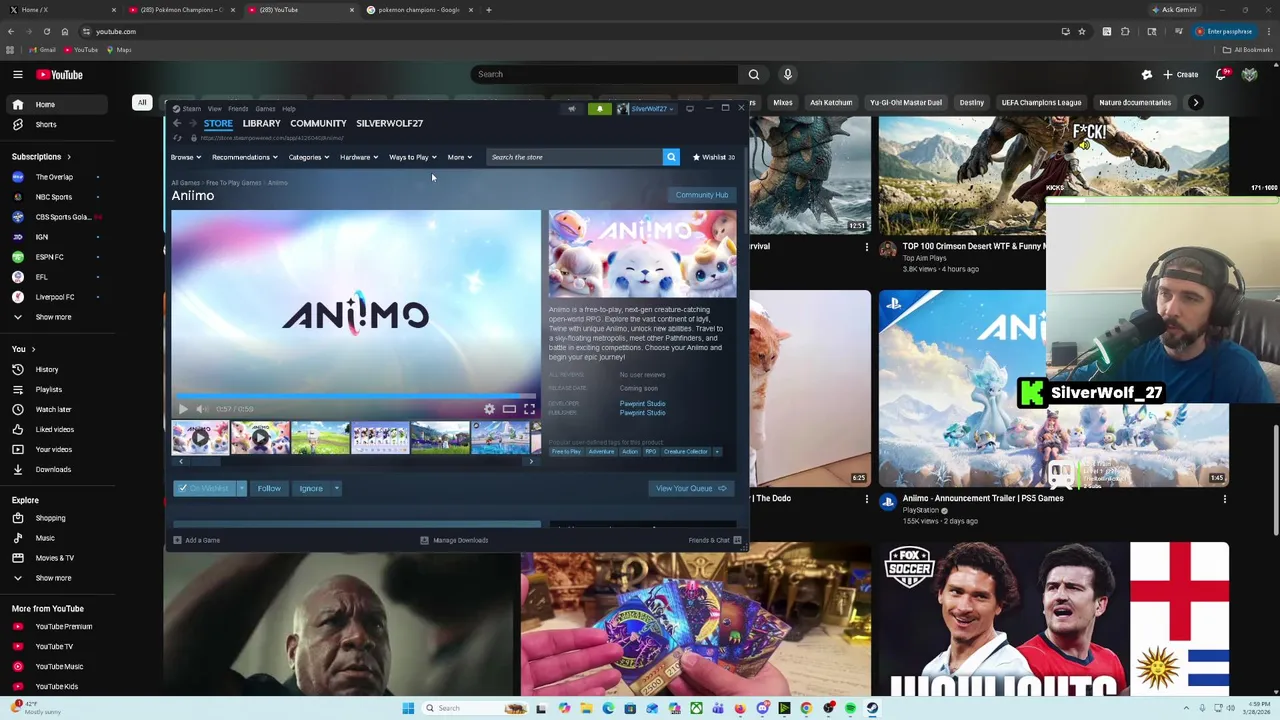Screen dimensions: 1280x720
Task: Open trailer settings gear in Steam
Action: (489, 409)
